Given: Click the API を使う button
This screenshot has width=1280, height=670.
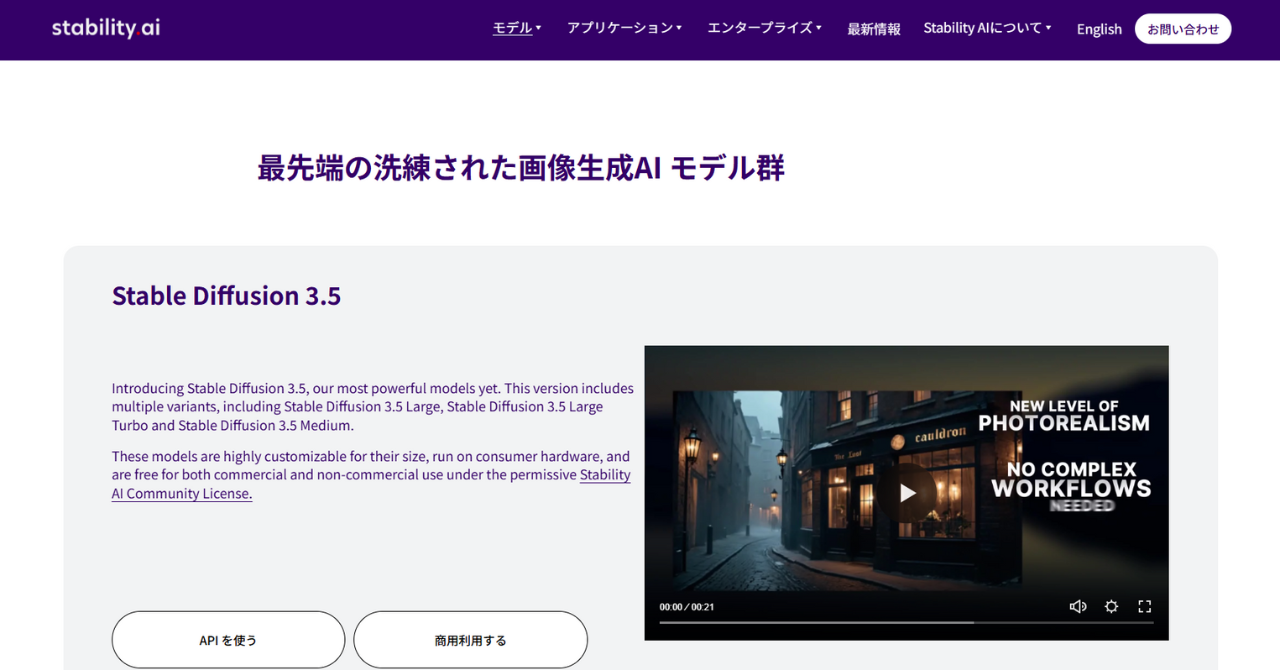Looking at the screenshot, I should pyautogui.click(x=228, y=640).
